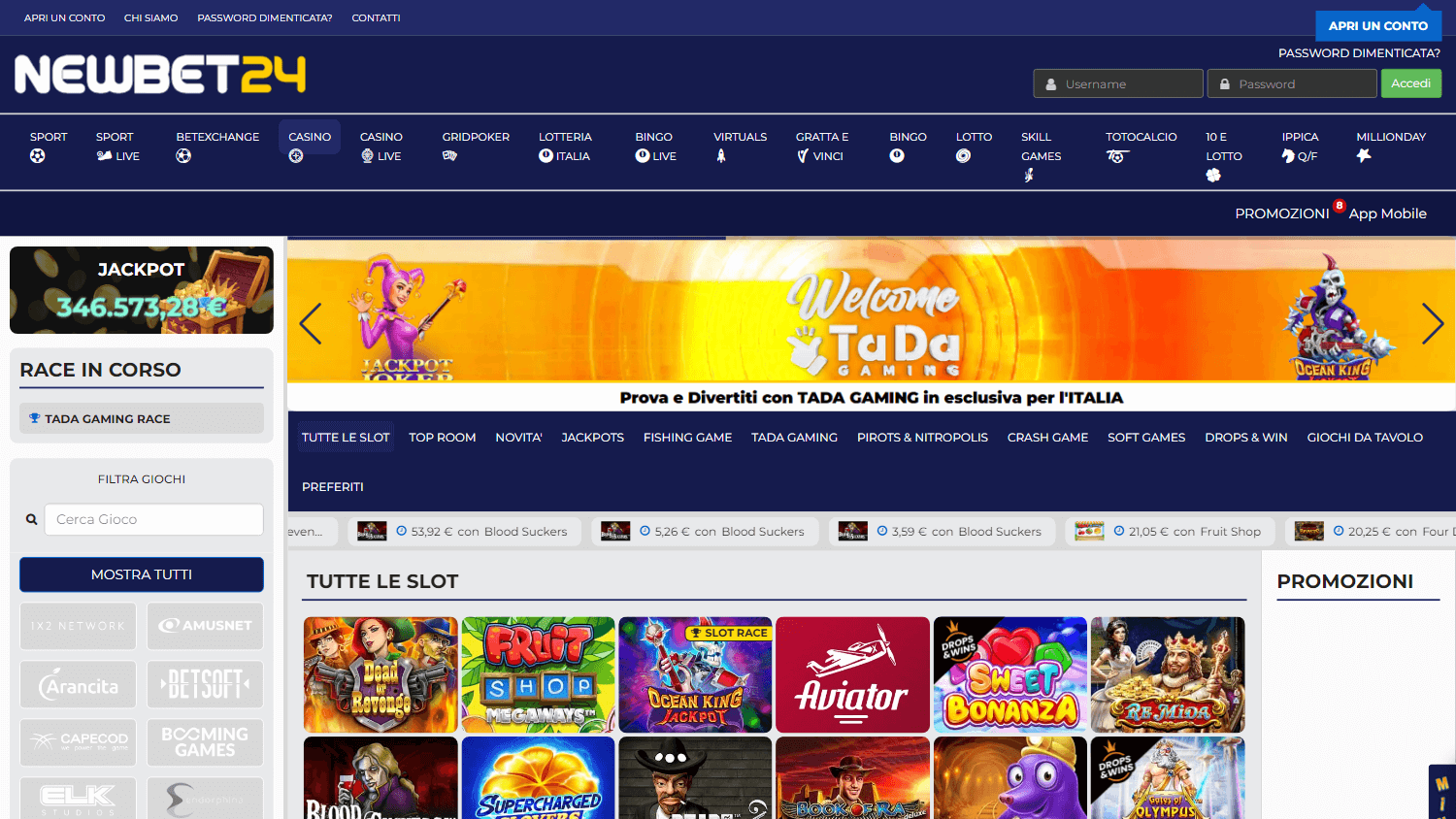Click Mostra Tutti button

(x=142, y=574)
